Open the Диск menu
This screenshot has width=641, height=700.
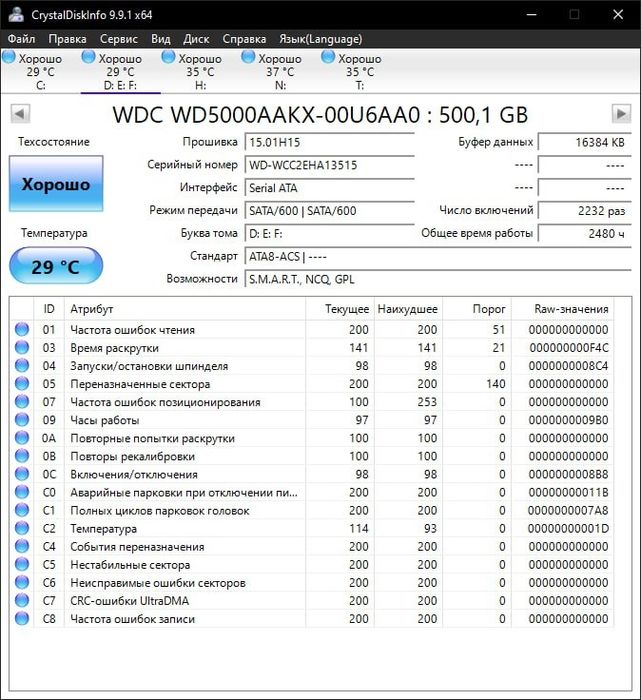(x=196, y=39)
